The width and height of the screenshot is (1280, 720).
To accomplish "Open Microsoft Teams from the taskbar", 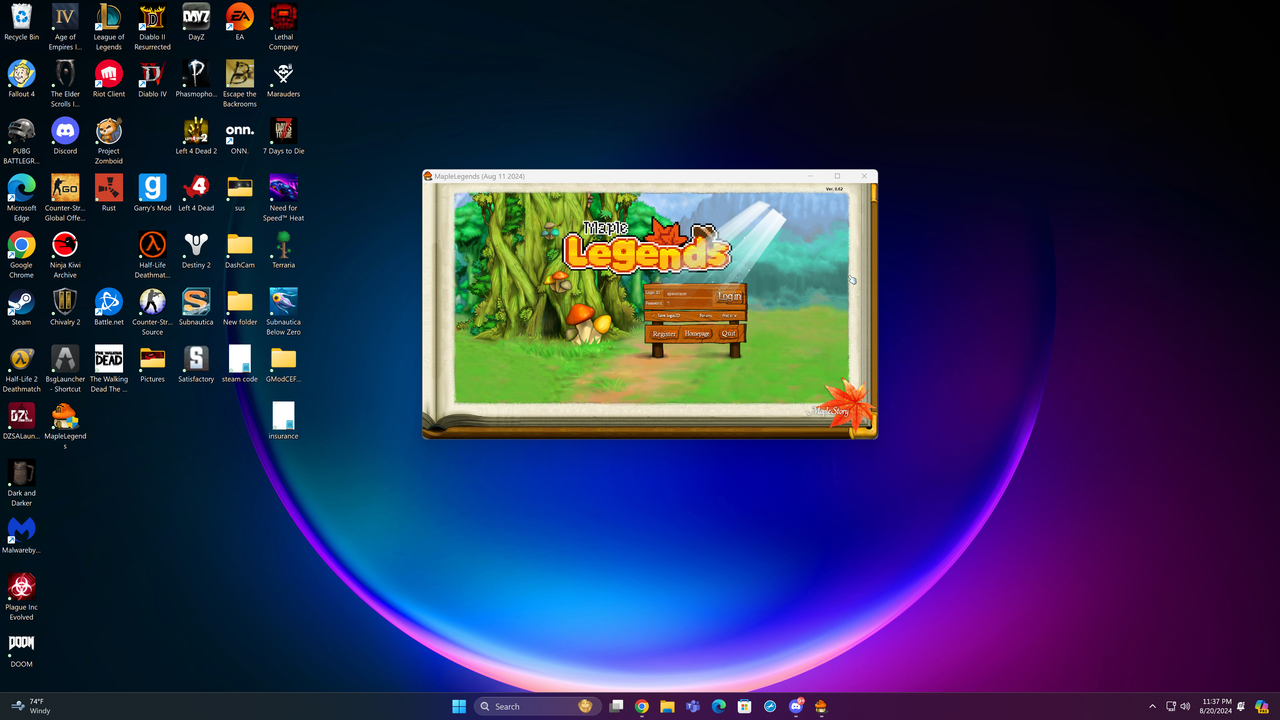I will pyautogui.click(x=693, y=706).
